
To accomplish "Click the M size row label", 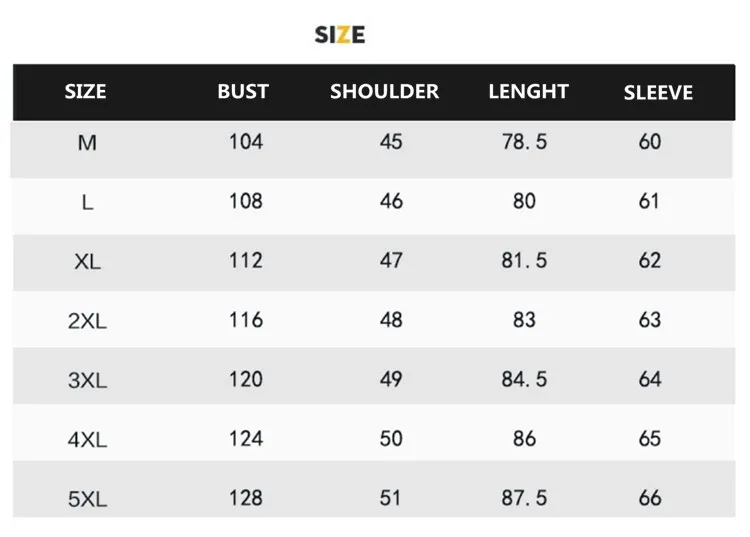I will click(87, 142).
